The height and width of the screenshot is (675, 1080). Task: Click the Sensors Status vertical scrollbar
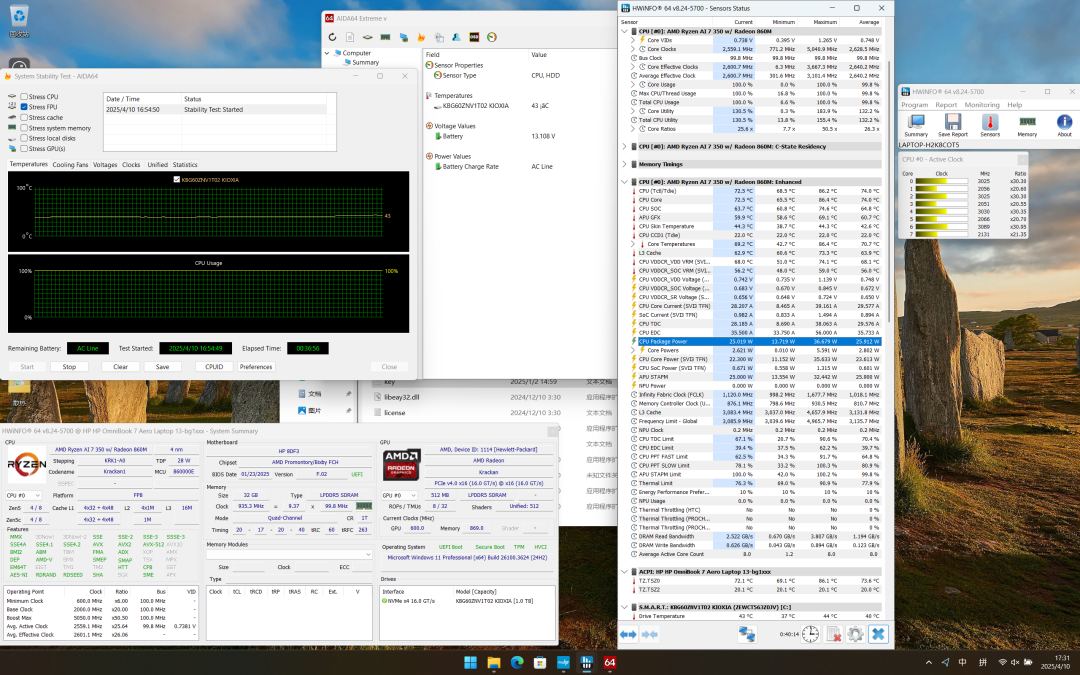coord(889,193)
